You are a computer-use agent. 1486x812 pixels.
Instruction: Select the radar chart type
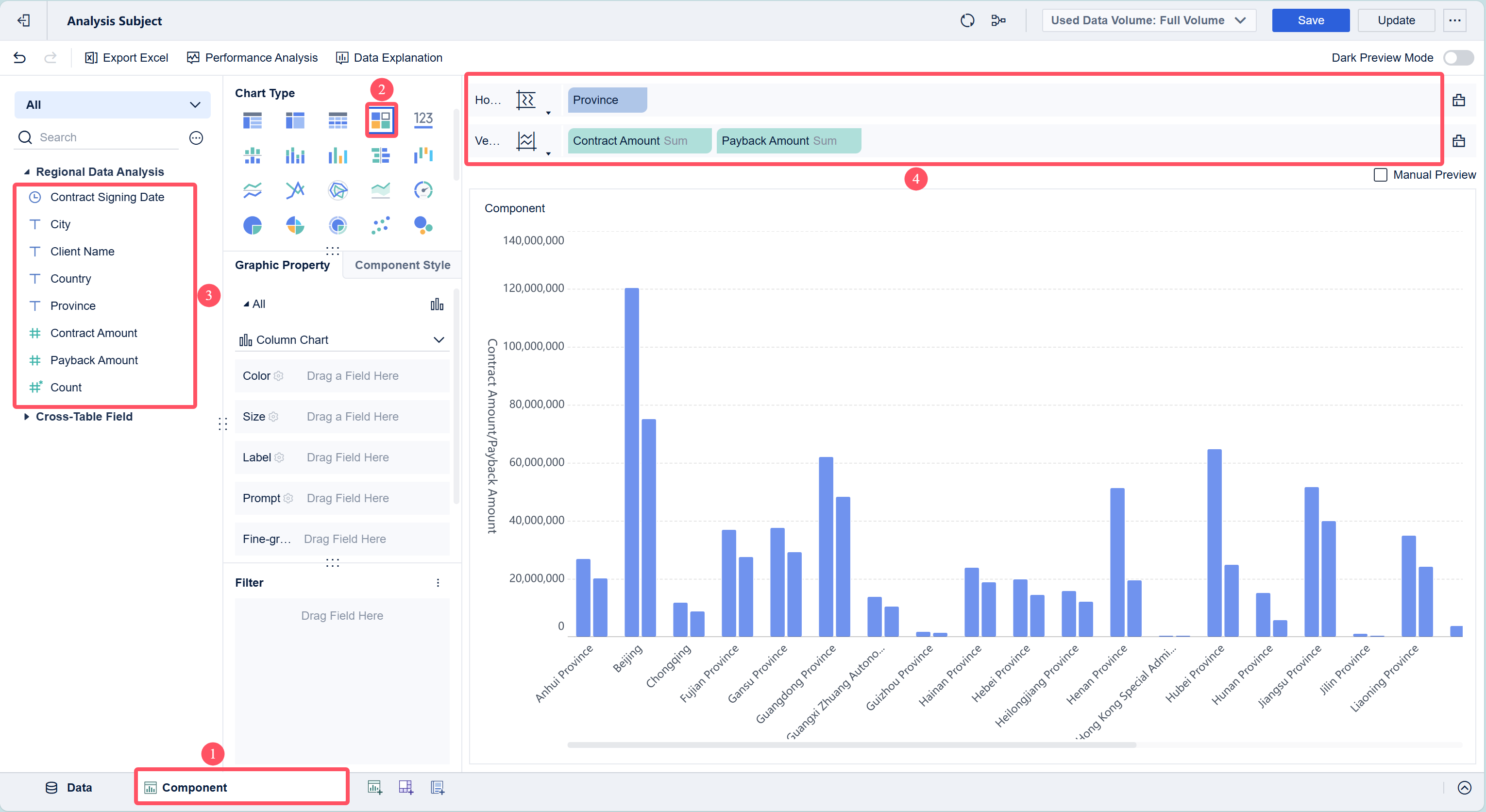pos(338,190)
